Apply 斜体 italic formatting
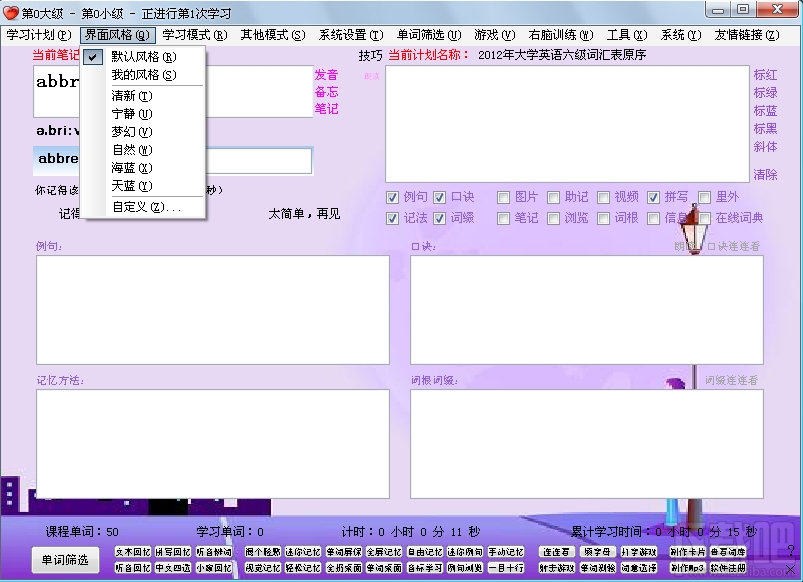This screenshot has width=803, height=582. coord(765,147)
